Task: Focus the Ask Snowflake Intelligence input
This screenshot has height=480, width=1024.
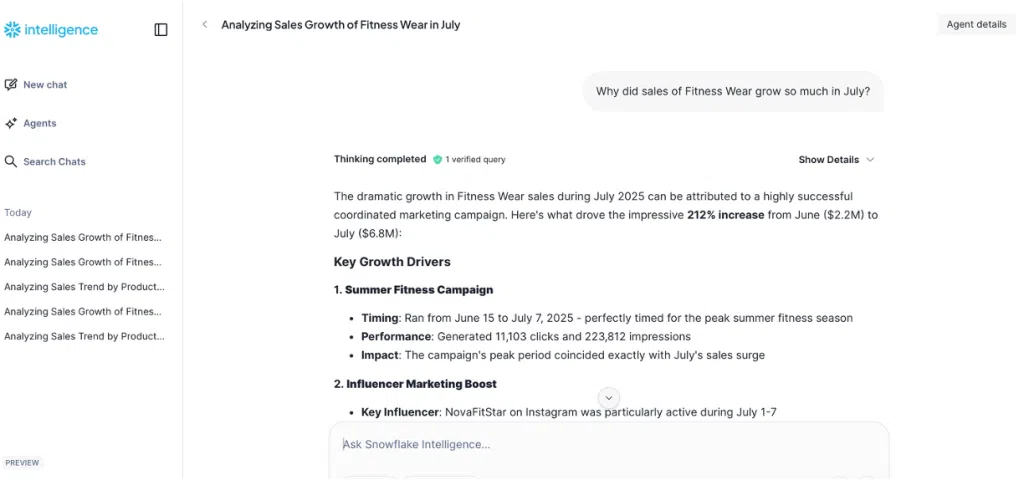Action: pos(600,445)
